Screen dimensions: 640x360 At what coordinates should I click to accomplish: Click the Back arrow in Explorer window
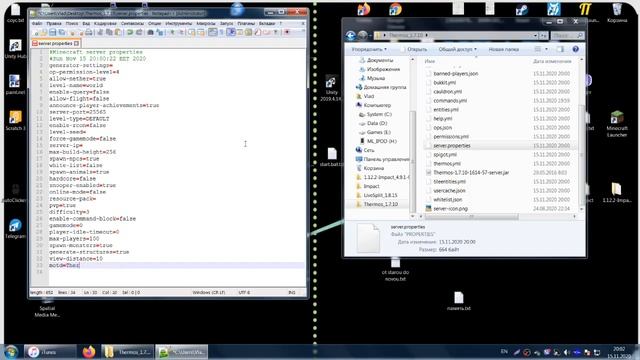coord(351,36)
